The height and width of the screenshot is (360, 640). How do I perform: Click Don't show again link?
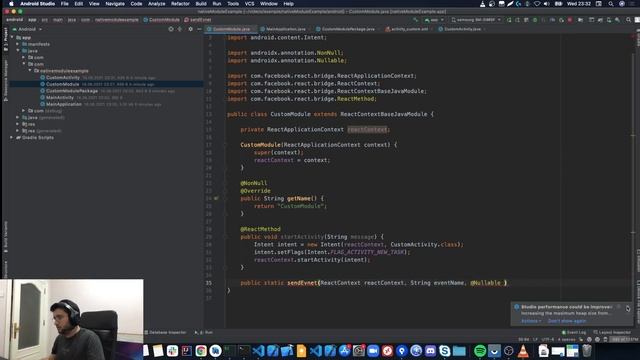pos(567,321)
